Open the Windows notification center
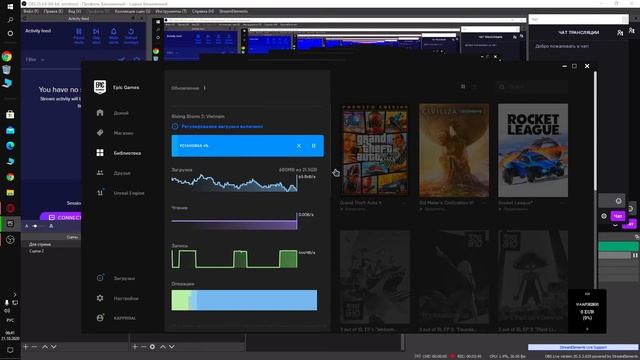This screenshot has width=640, height=360. coord(10,350)
